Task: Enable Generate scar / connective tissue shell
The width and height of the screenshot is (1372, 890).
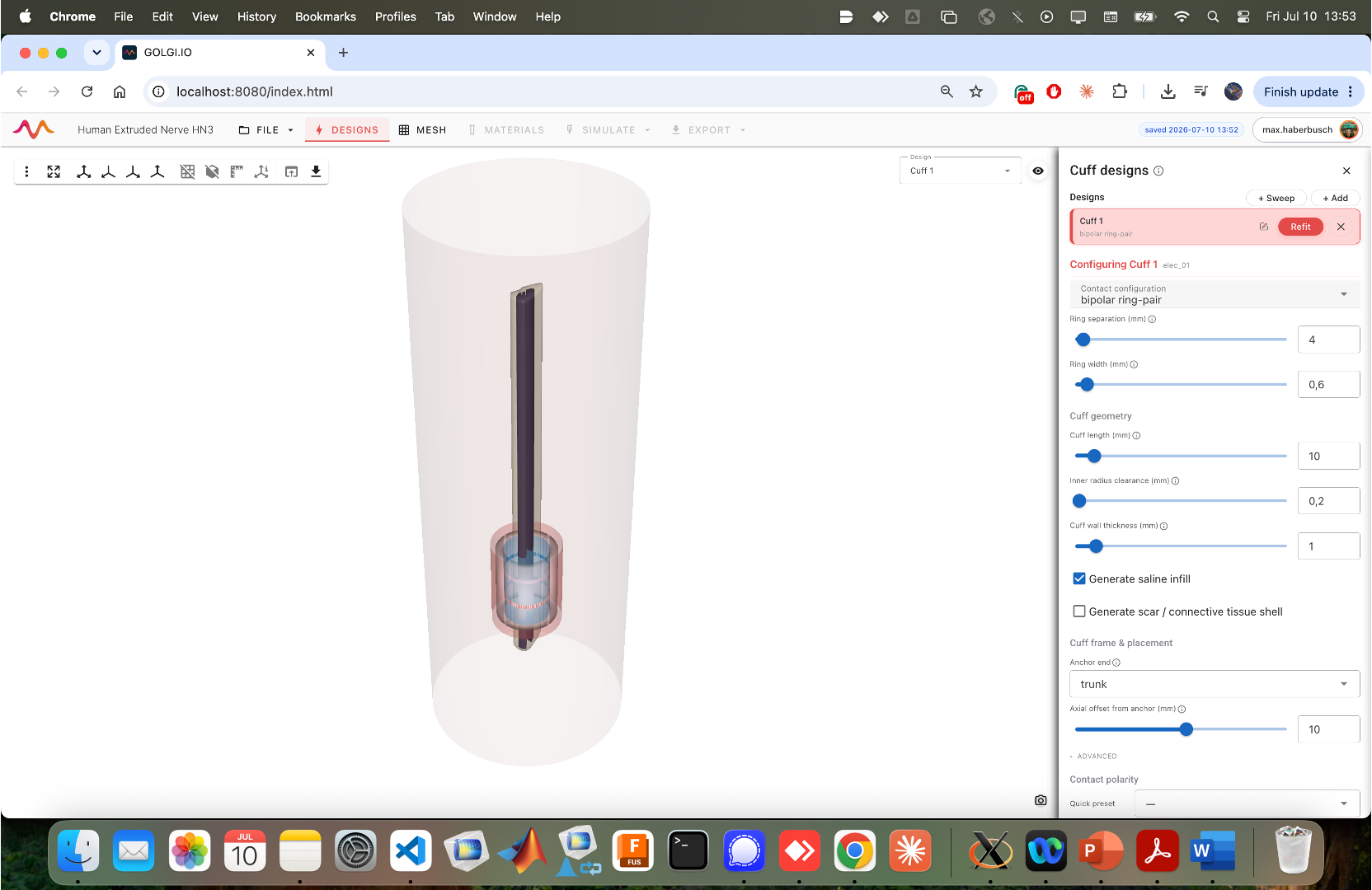Action: pyautogui.click(x=1079, y=611)
